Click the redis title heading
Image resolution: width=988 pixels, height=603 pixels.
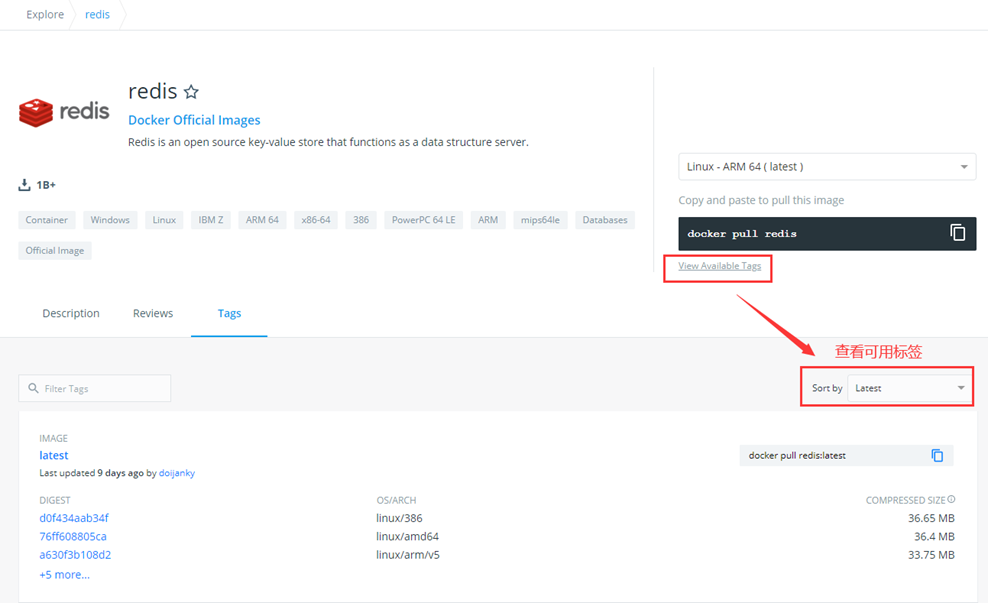point(152,91)
